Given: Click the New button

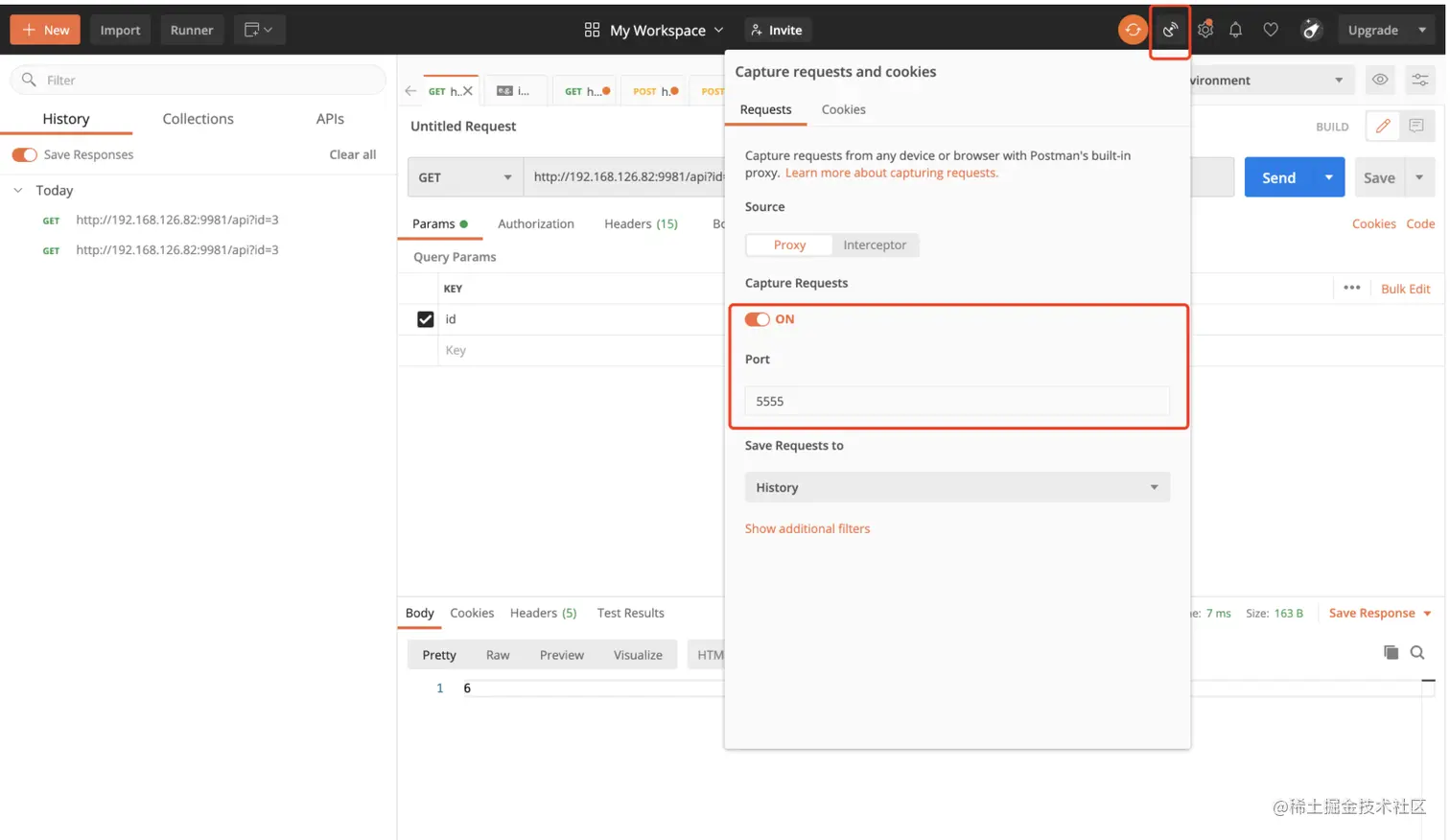Looking at the screenshot, I should (x=45, y=30).
